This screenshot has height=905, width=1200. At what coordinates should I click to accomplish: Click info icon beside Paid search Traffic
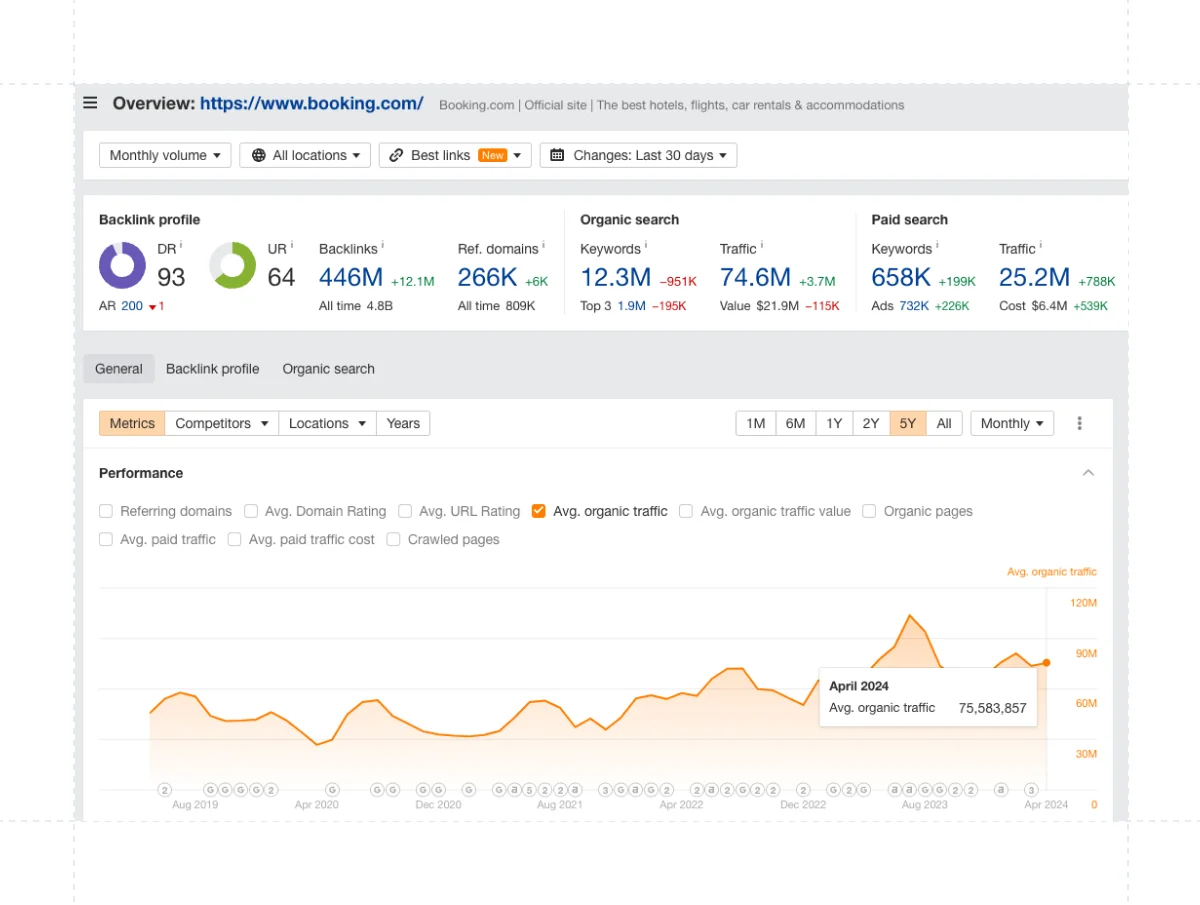coord(1040,245)
